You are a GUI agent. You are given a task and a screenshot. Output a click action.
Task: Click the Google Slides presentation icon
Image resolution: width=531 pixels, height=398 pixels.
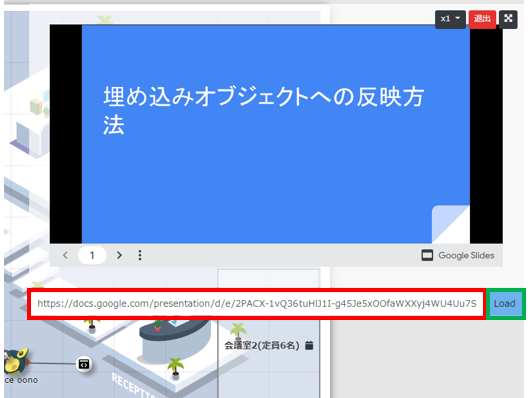427,255
